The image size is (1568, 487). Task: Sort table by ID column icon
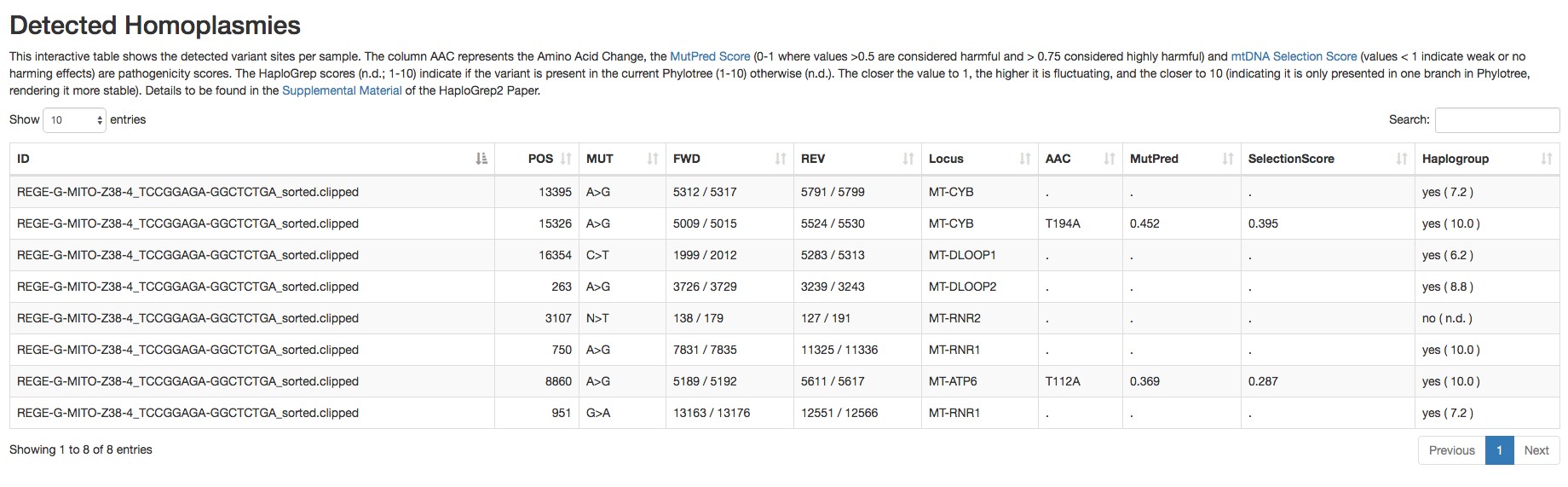click(481, 159)
